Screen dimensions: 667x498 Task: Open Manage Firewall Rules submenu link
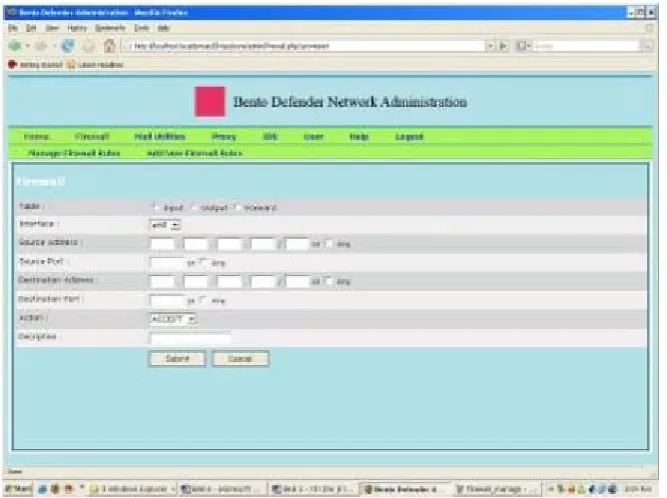(x=74, y=153)
